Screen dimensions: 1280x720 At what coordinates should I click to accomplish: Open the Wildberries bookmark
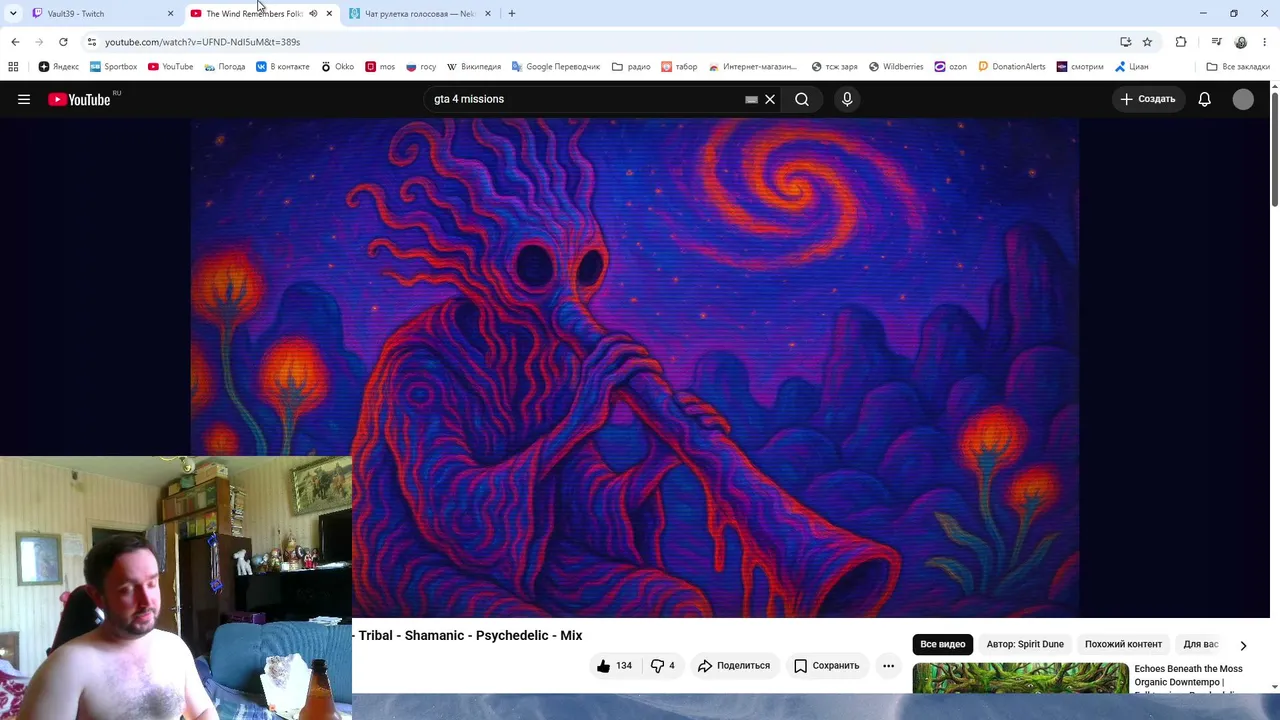[x=896, y=67]
